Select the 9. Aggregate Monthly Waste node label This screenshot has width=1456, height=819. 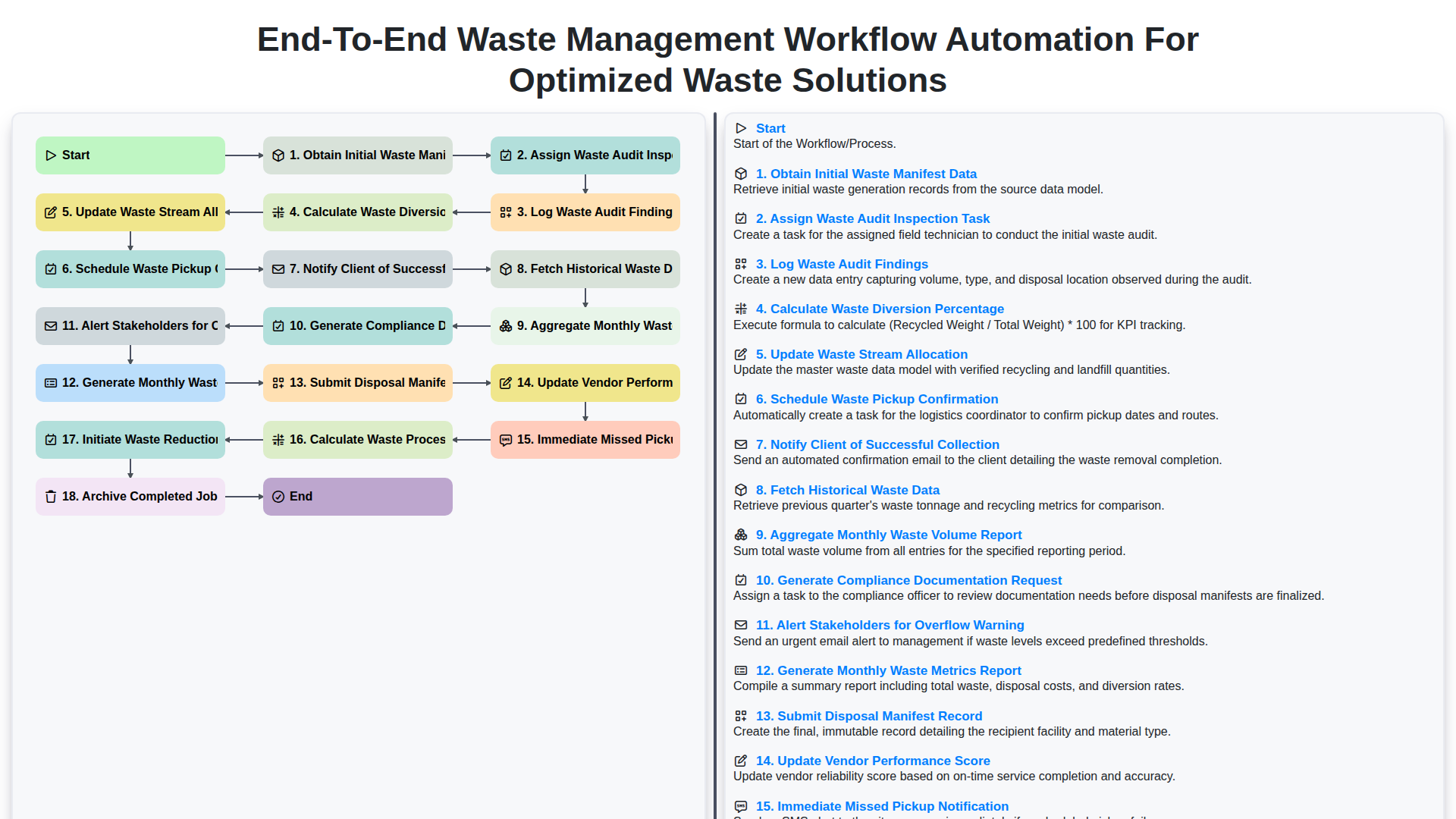(x=595, y=326)
